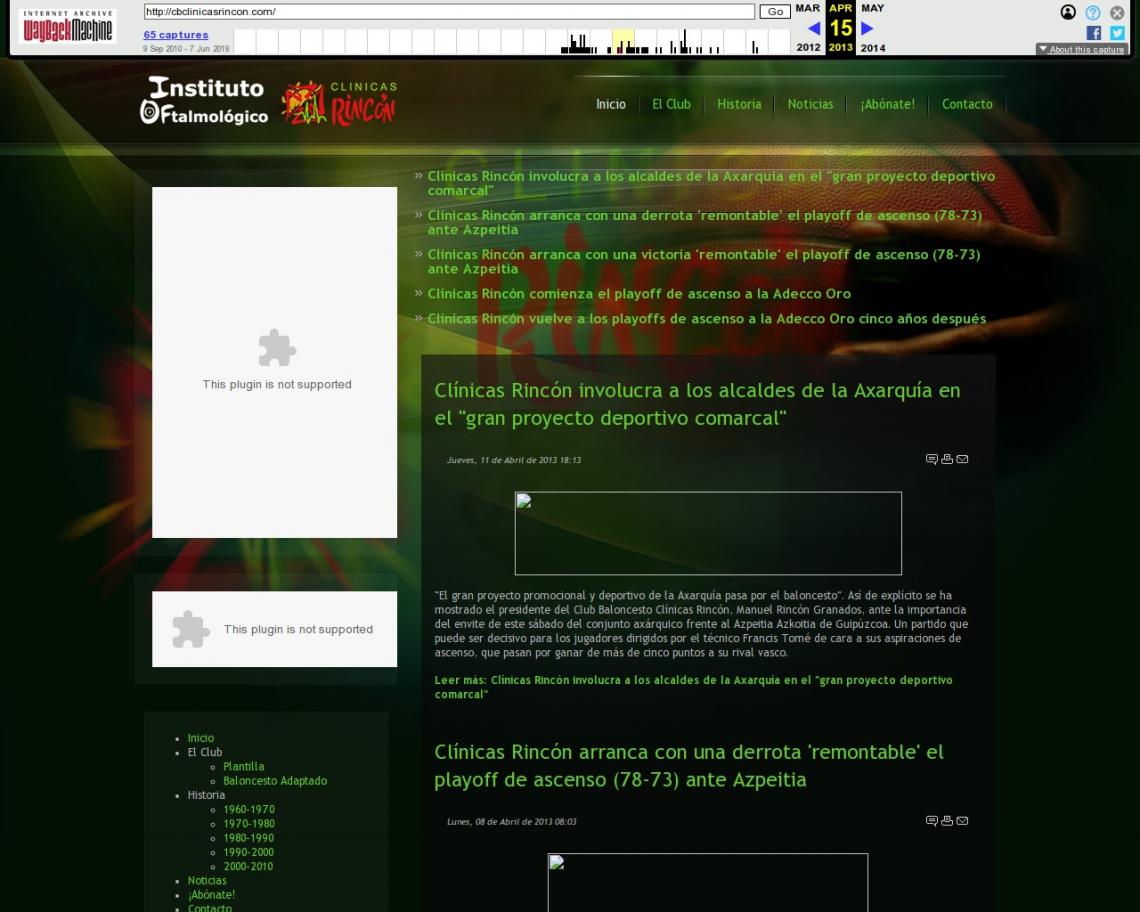Email the Axarquía alcaldes article
1140x912 pixels.
962,459
